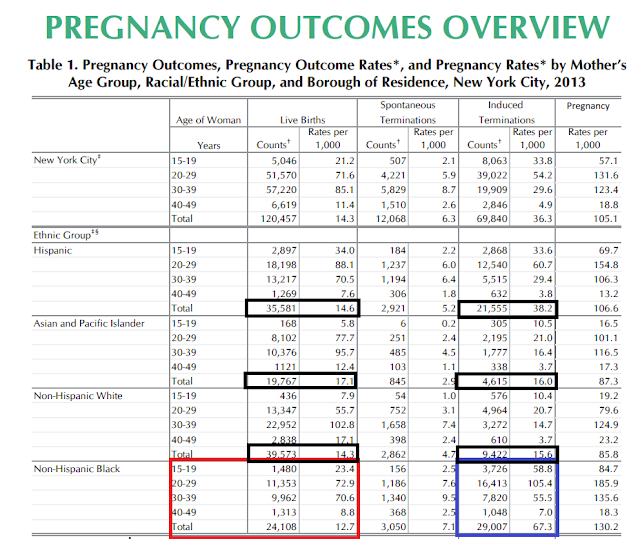Click the 'Years' subheader
This screenshot has width=640, height=539.
(x=209, y=146)
